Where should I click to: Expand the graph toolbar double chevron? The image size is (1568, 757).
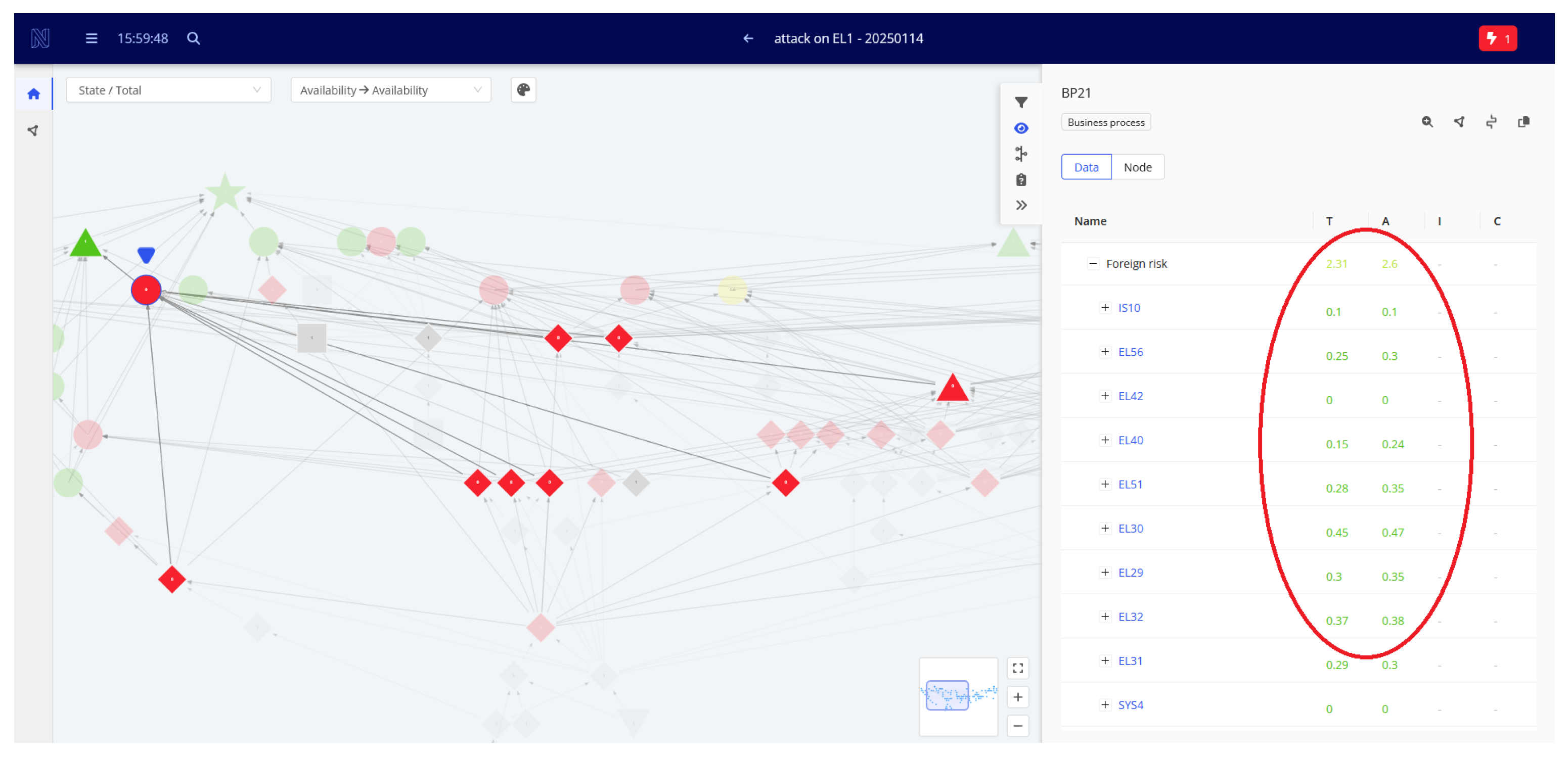(1021, 206)
